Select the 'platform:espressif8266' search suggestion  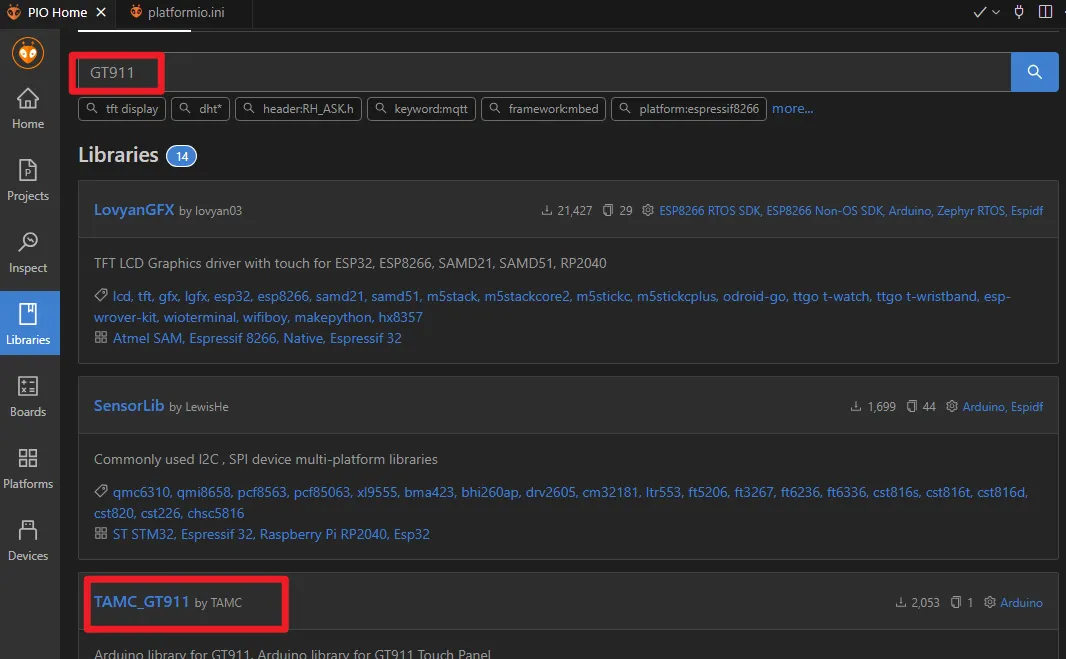click(x=689, y=109)
